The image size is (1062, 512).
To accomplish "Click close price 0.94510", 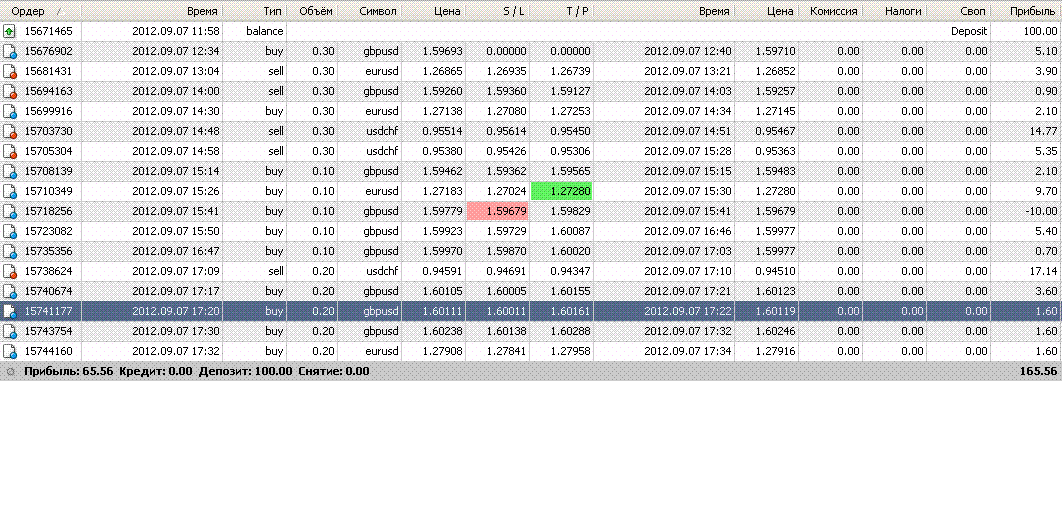I will pyautogui.click(x=776, y=271).
